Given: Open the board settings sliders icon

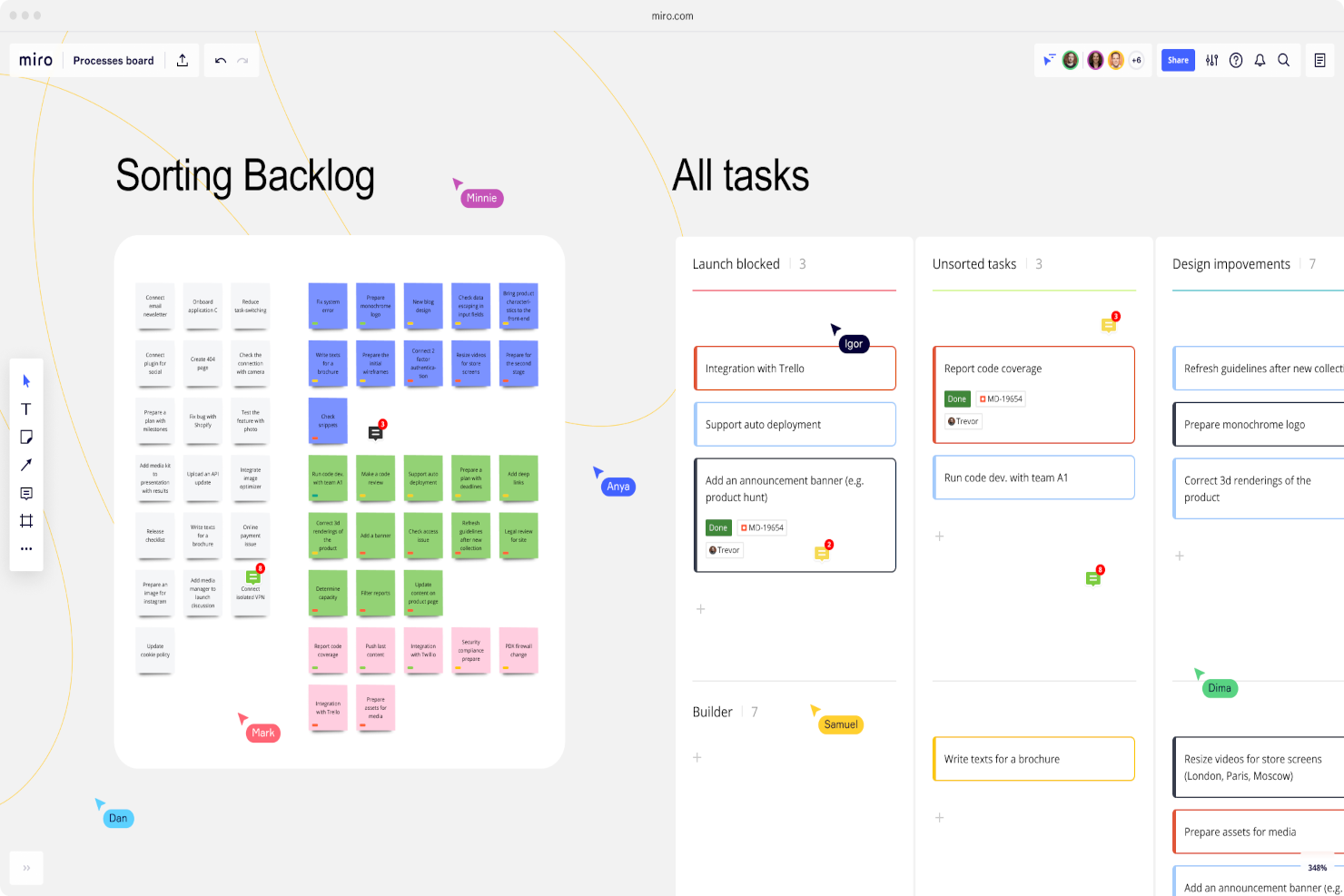Looking at the screenshot, I should 1211,60.
